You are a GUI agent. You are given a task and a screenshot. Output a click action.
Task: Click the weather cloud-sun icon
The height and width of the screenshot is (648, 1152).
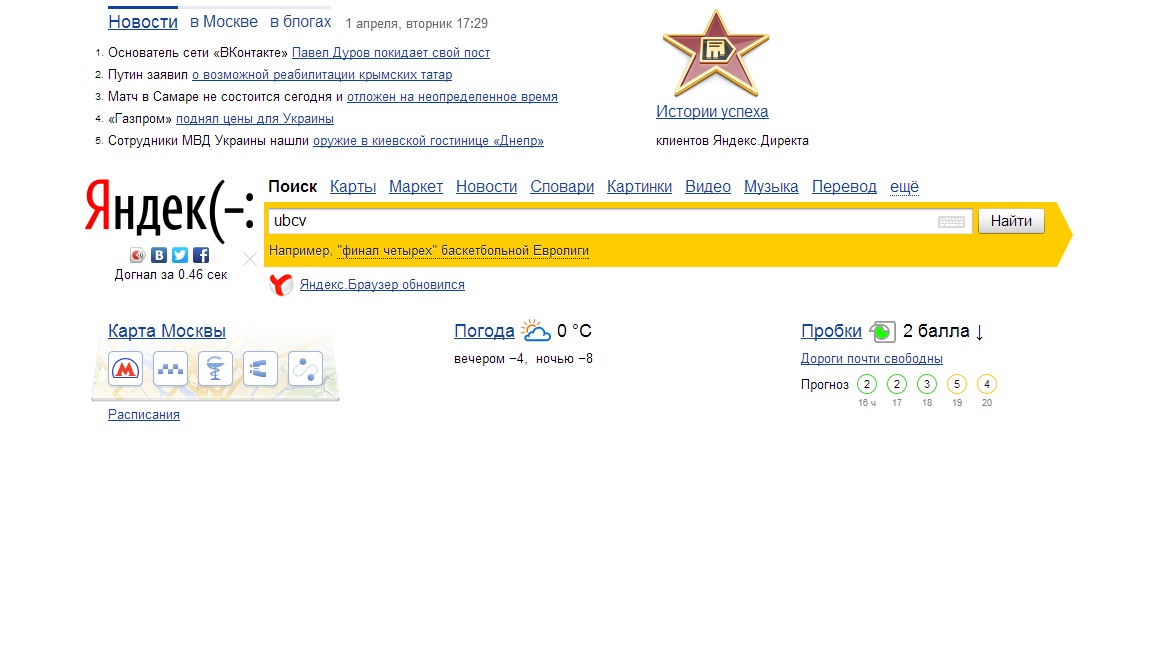click(x=536, y=331)
